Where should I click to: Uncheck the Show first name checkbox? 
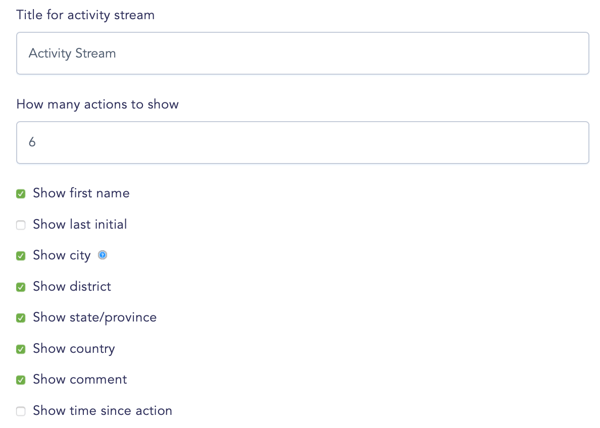(21, 194)
